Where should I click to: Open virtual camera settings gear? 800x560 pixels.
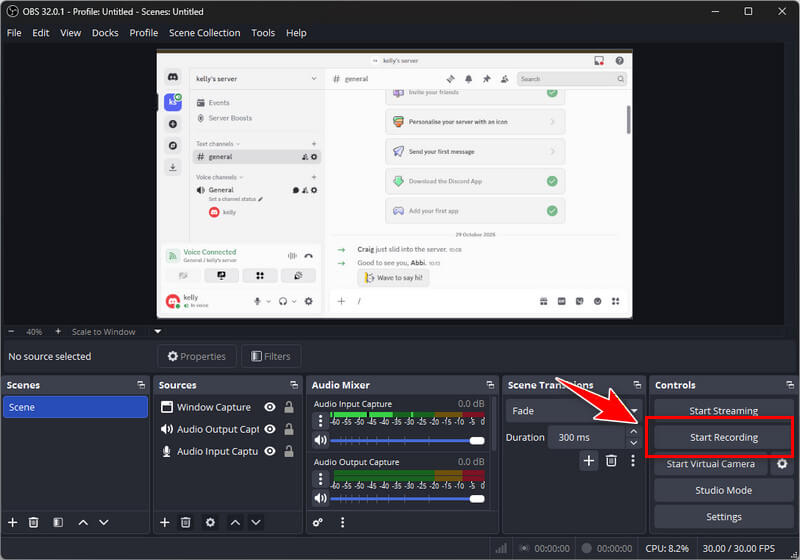tap(782, 464)
